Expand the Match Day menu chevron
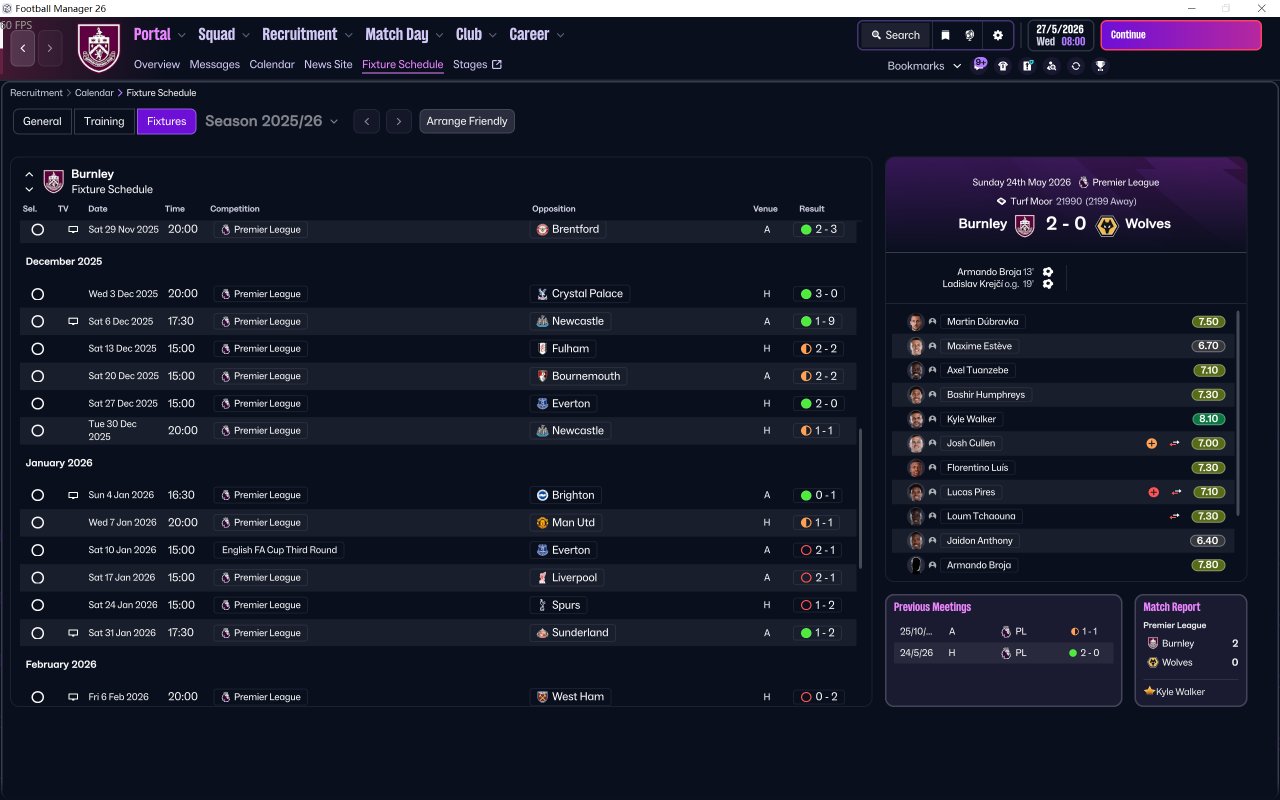Viewport: 1280px width, 800px height. (440, 35)
